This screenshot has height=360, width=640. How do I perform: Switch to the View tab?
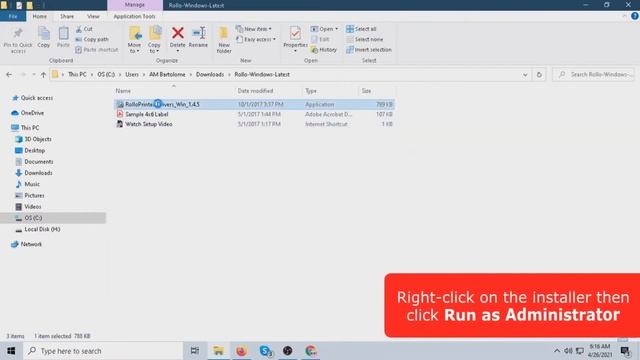93,16
